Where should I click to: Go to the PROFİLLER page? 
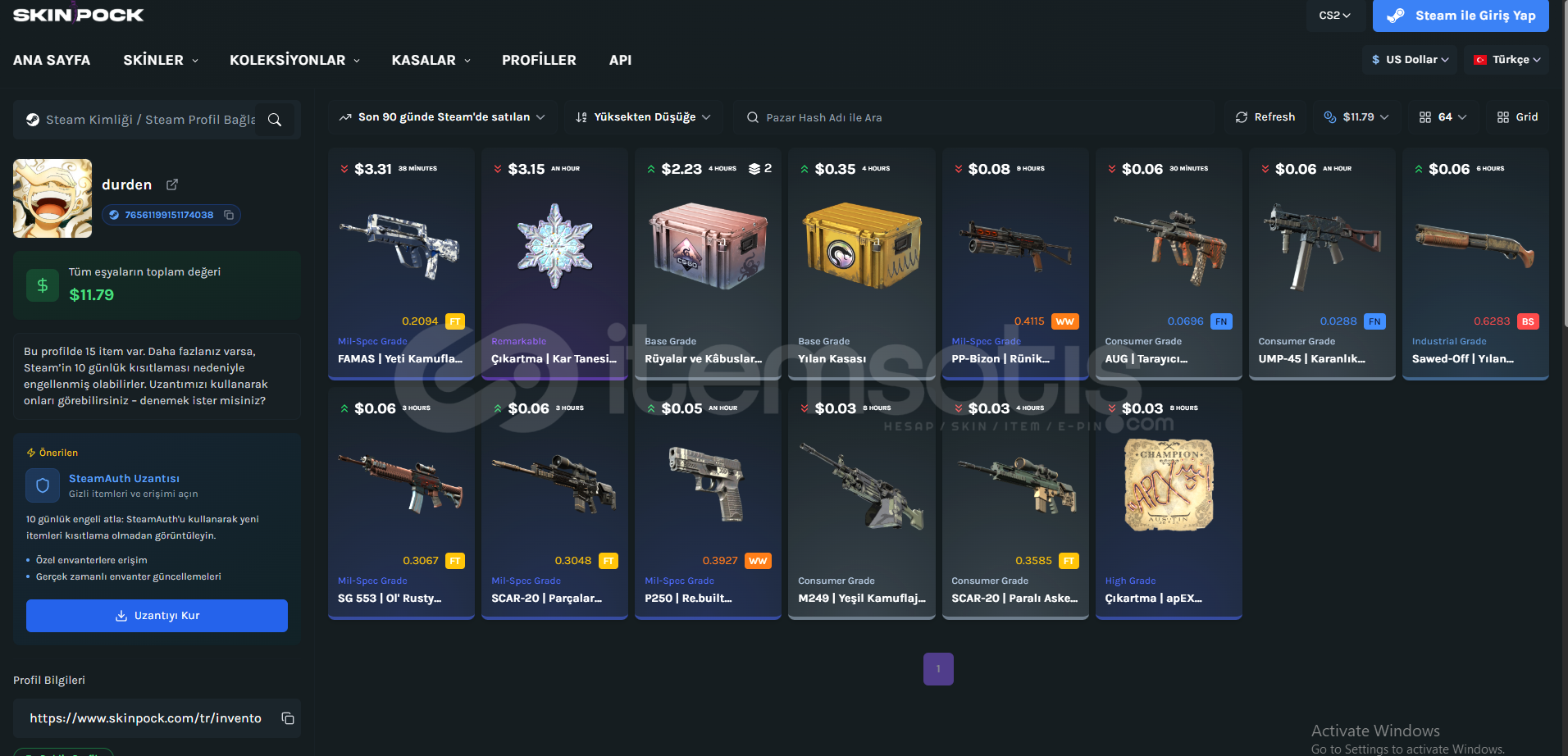click(x=539, y=60)
